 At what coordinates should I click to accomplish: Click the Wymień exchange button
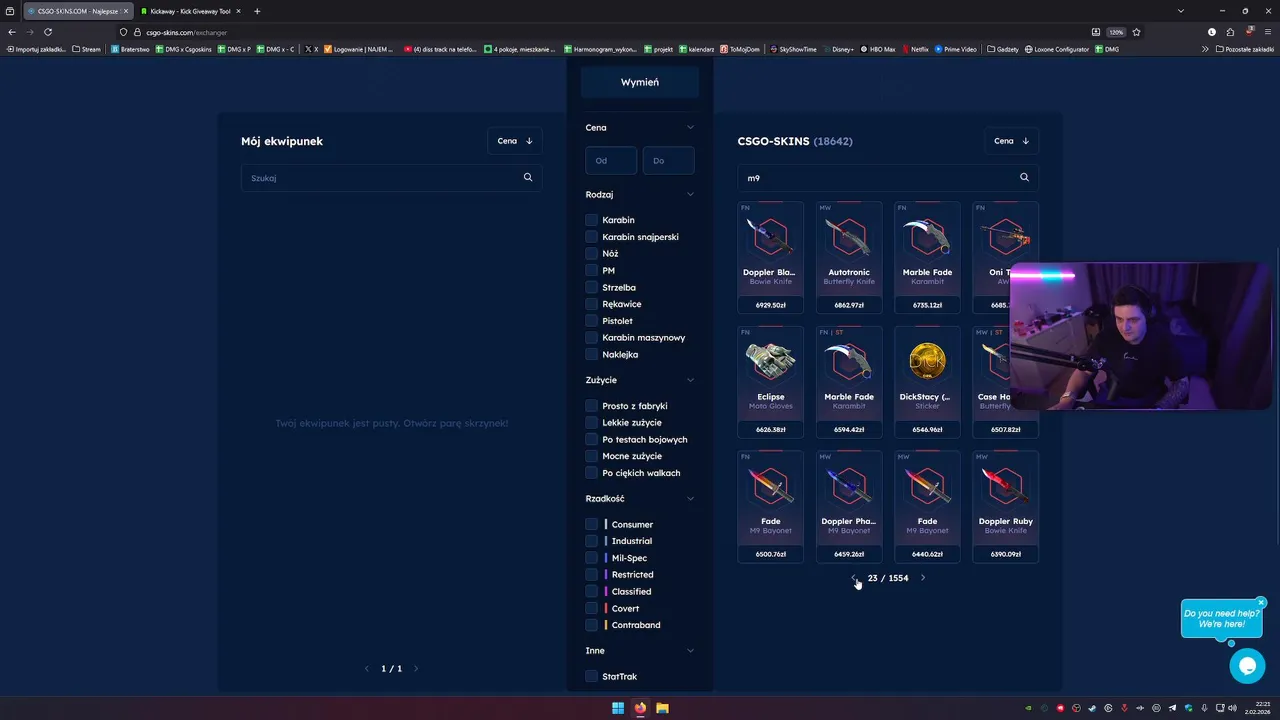[640, 82]
